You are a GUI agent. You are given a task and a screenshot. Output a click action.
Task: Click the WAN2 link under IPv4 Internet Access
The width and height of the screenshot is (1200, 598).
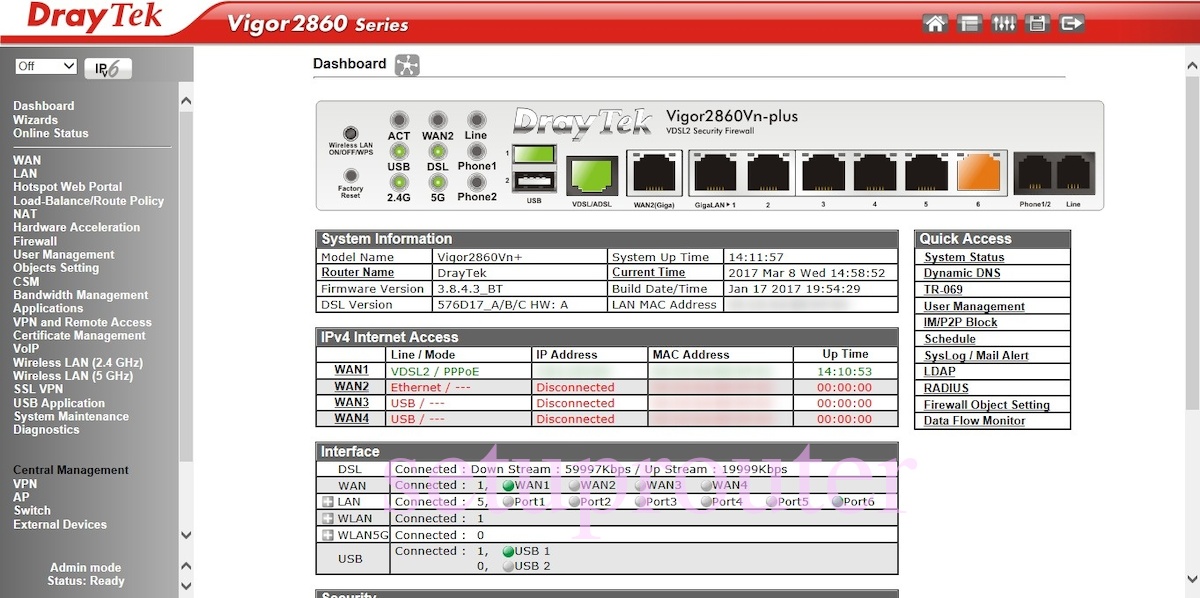351,386
